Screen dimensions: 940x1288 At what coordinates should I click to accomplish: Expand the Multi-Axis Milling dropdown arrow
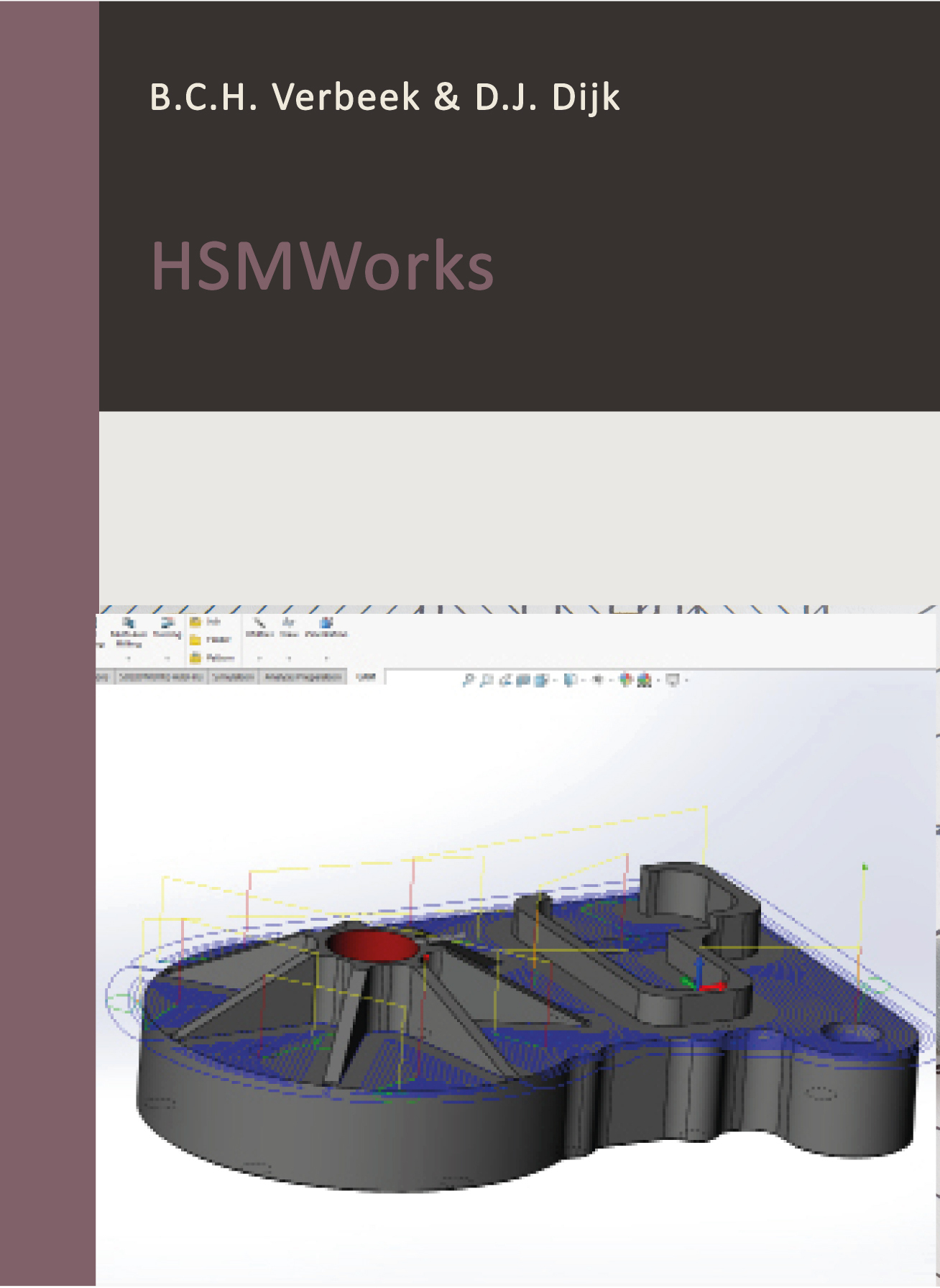tap(129, 658)
